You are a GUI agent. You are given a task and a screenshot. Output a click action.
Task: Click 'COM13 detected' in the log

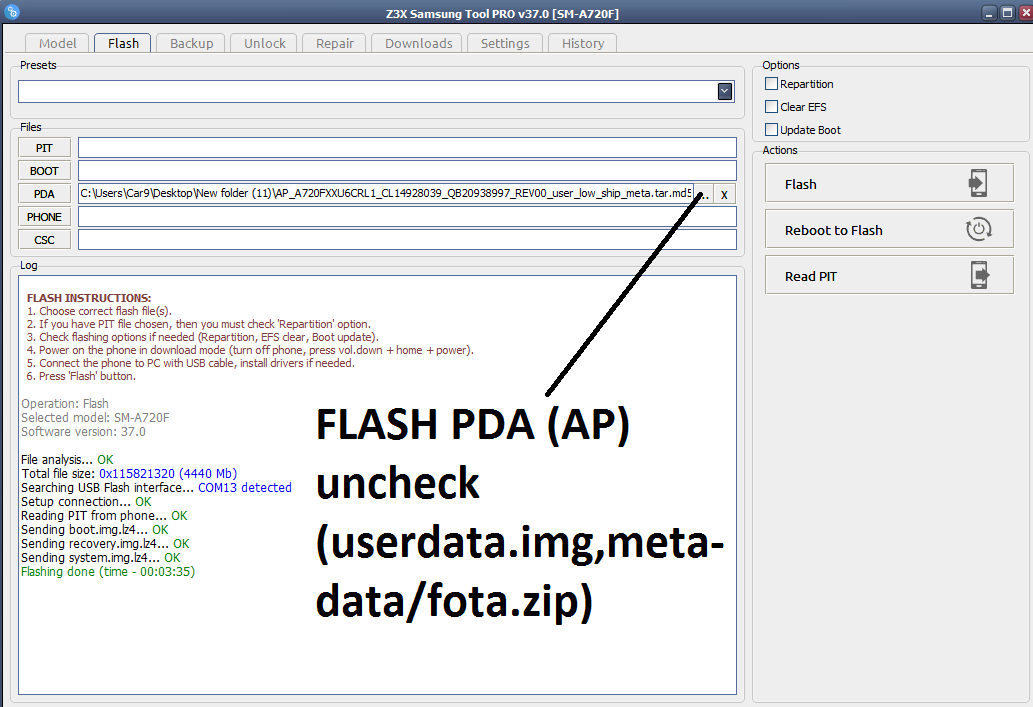click(244, 488)
